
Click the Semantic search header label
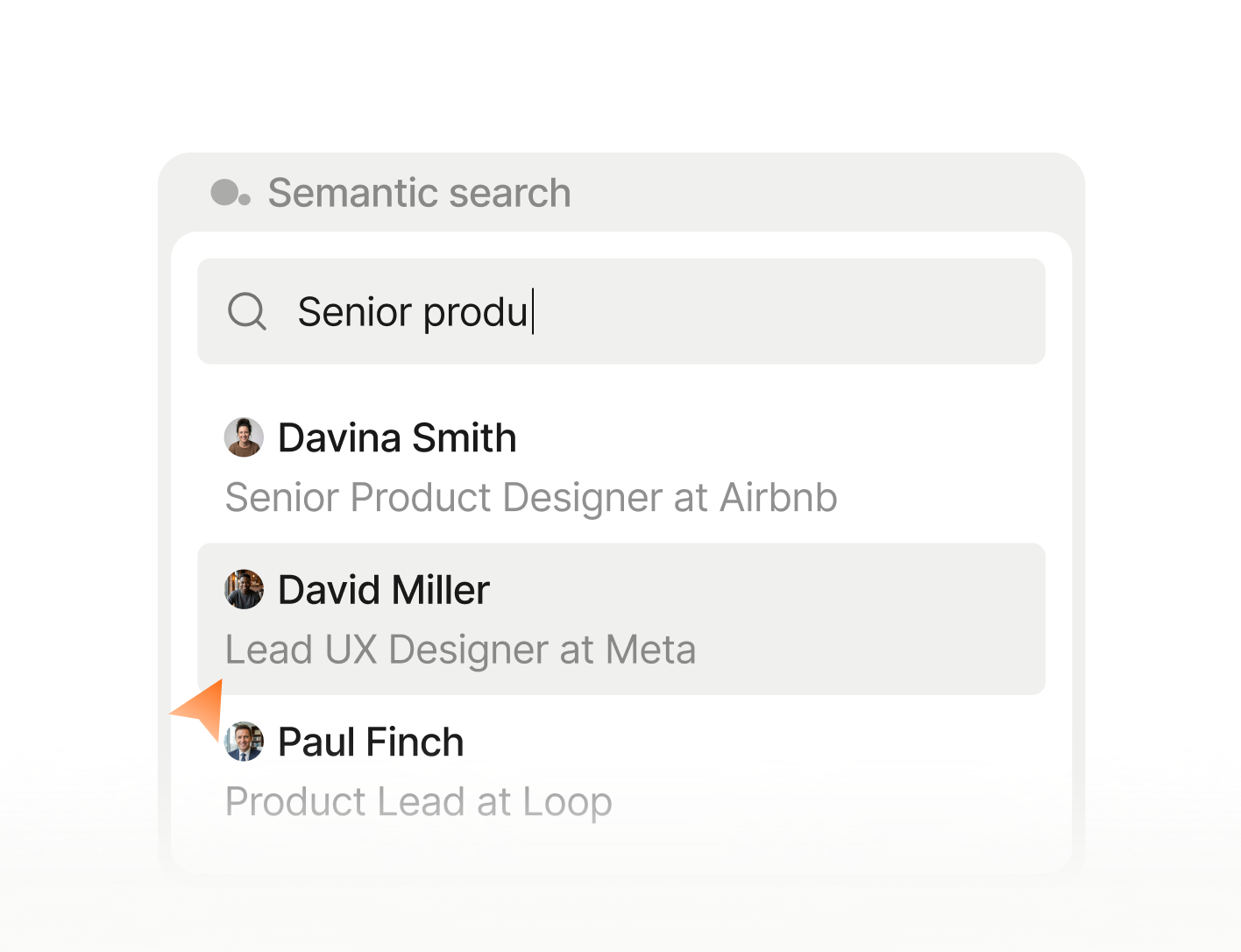pos(420,193)
